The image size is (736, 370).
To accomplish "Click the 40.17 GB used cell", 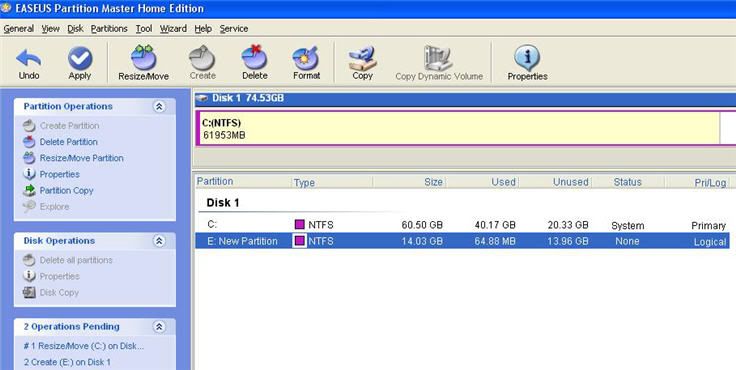I will pyautogui.click(x=495, y=225).
